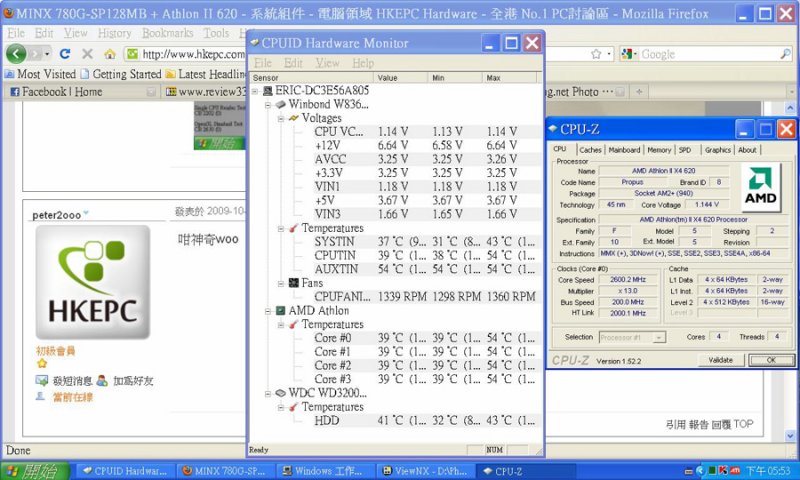The height and width of the screenshot is (480, 800).
Task: Click CPU-Z OK button
Action: tap(771, 360)
